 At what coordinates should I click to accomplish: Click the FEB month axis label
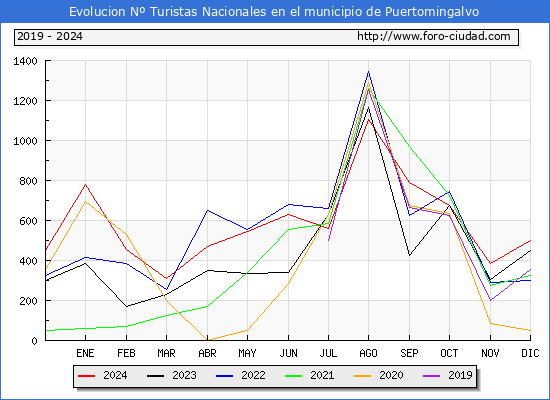(126, 353)
